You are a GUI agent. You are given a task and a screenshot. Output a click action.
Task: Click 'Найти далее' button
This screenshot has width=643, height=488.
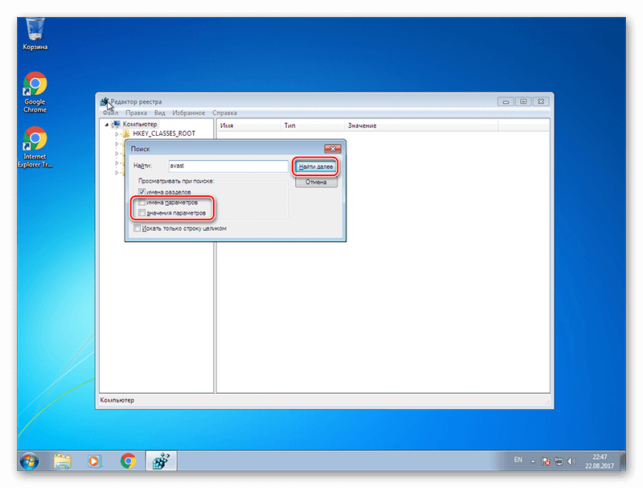[x=315, y=166]
